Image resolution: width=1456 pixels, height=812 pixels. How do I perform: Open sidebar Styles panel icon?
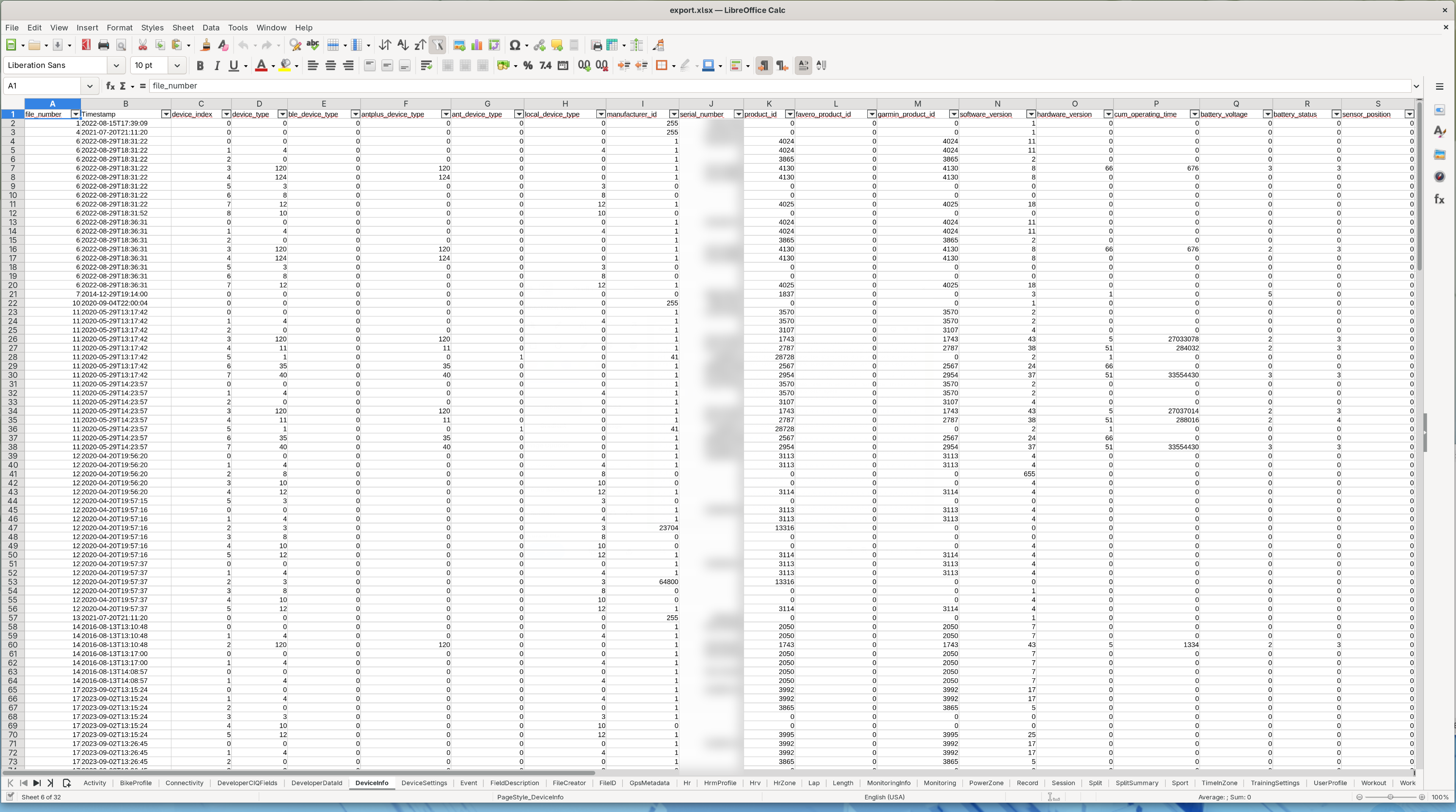pyautogui.click(x=1439, y=132)
